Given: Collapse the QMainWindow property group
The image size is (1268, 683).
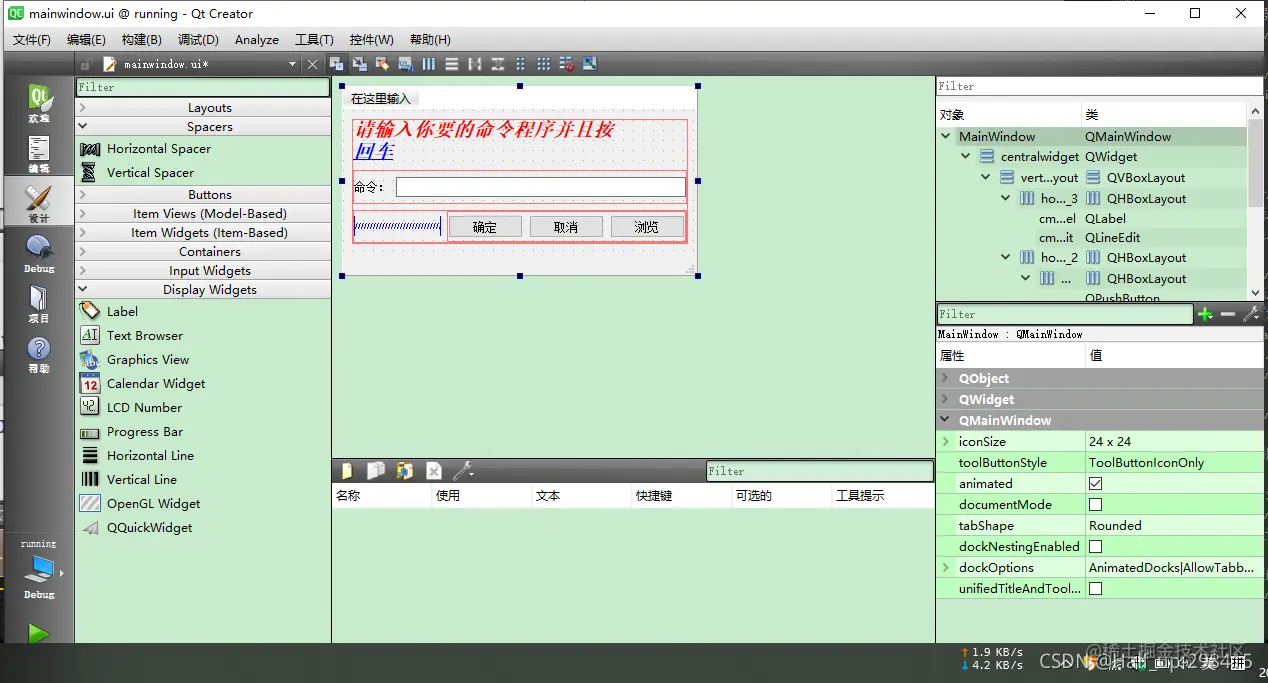Looking at the screenshot, I should pos(946,421).
